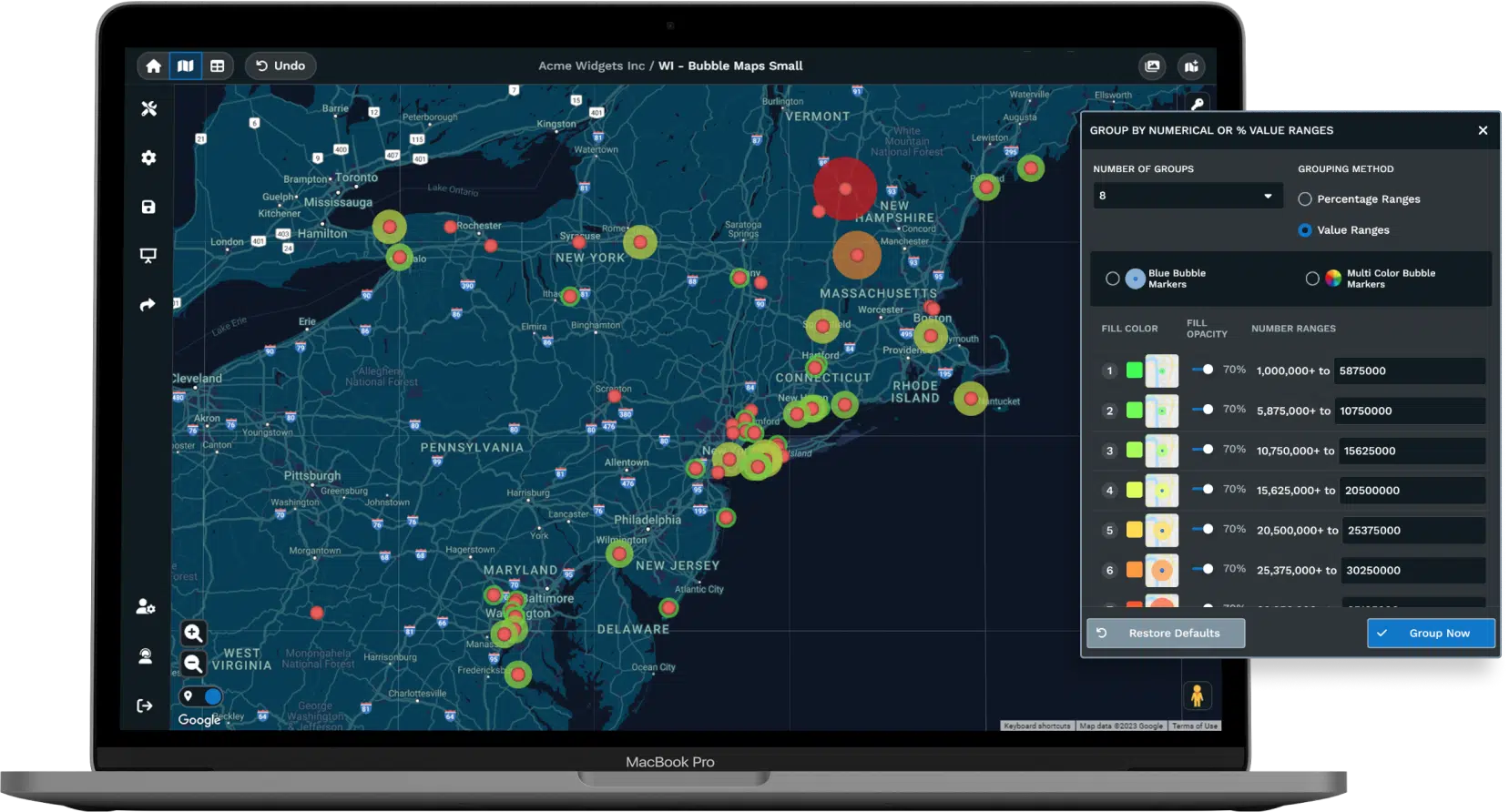Viewport: 1509px width, 812px height.
Task: Click the save disk icon
Action: coord(148,207)
